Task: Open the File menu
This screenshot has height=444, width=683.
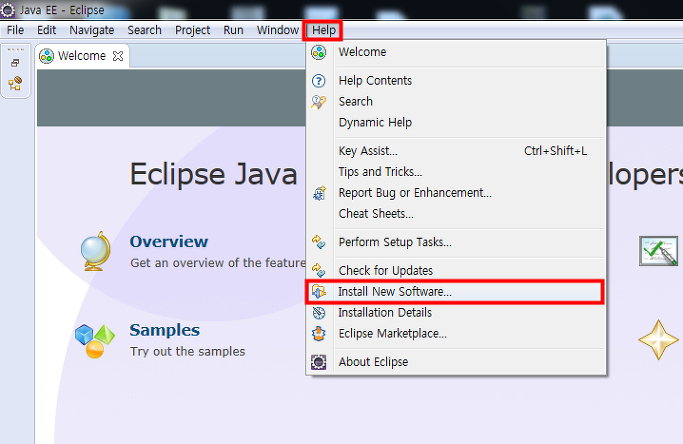Action: (x=15, y=30)
